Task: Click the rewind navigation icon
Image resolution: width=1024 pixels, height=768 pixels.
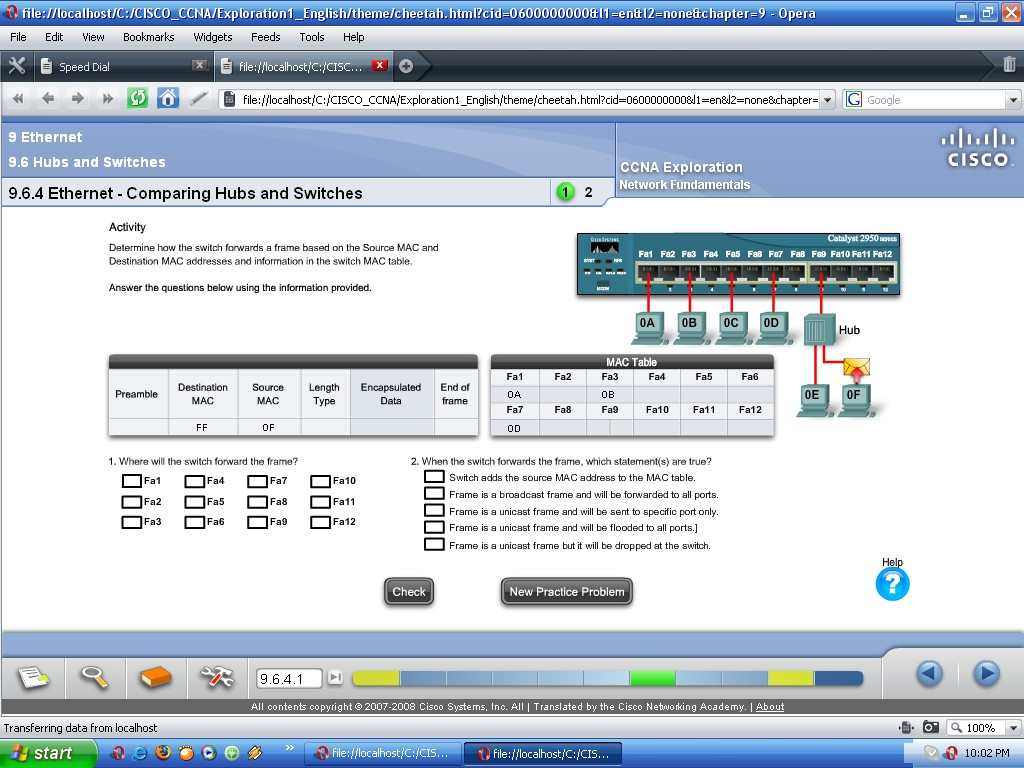Action: (18, 99)
